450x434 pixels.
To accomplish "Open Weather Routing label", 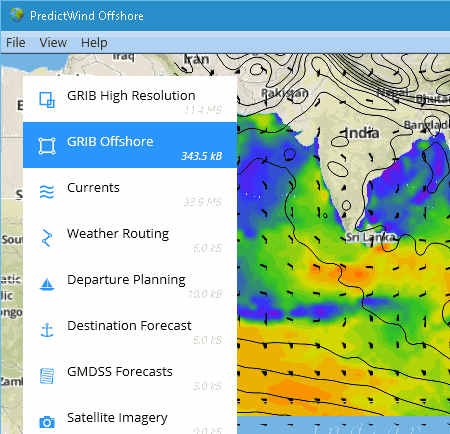I will pos(118,234).
